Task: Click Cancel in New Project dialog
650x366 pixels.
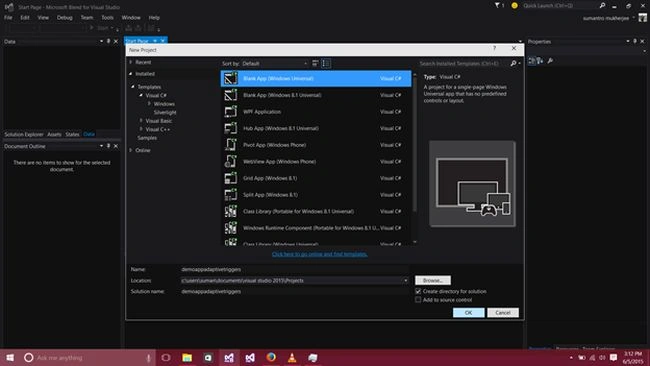Action: (x=503, y=313)
